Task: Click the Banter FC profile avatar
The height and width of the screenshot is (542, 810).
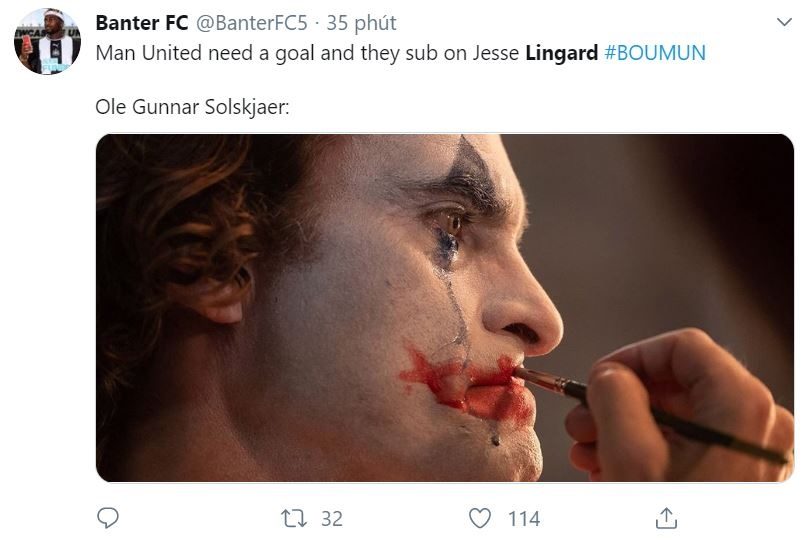Action: click(x=47, y=41)
